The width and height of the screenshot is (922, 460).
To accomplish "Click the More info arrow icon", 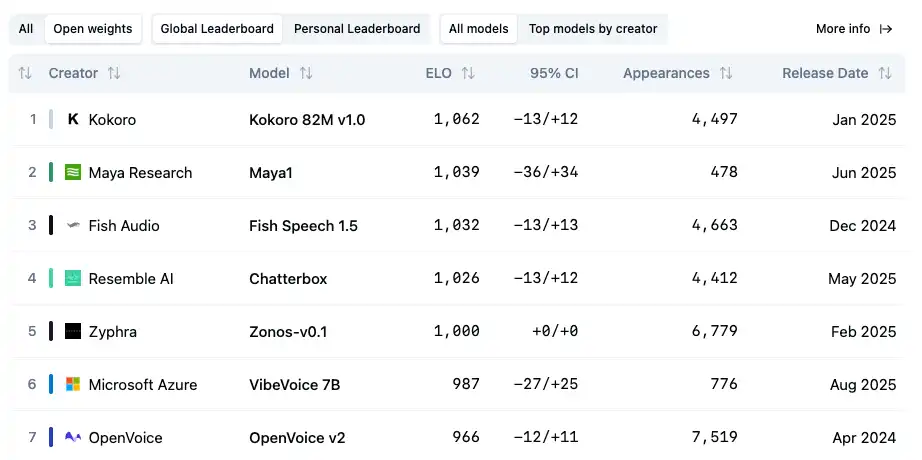I will pyautogui.click(x=886, y=29).
